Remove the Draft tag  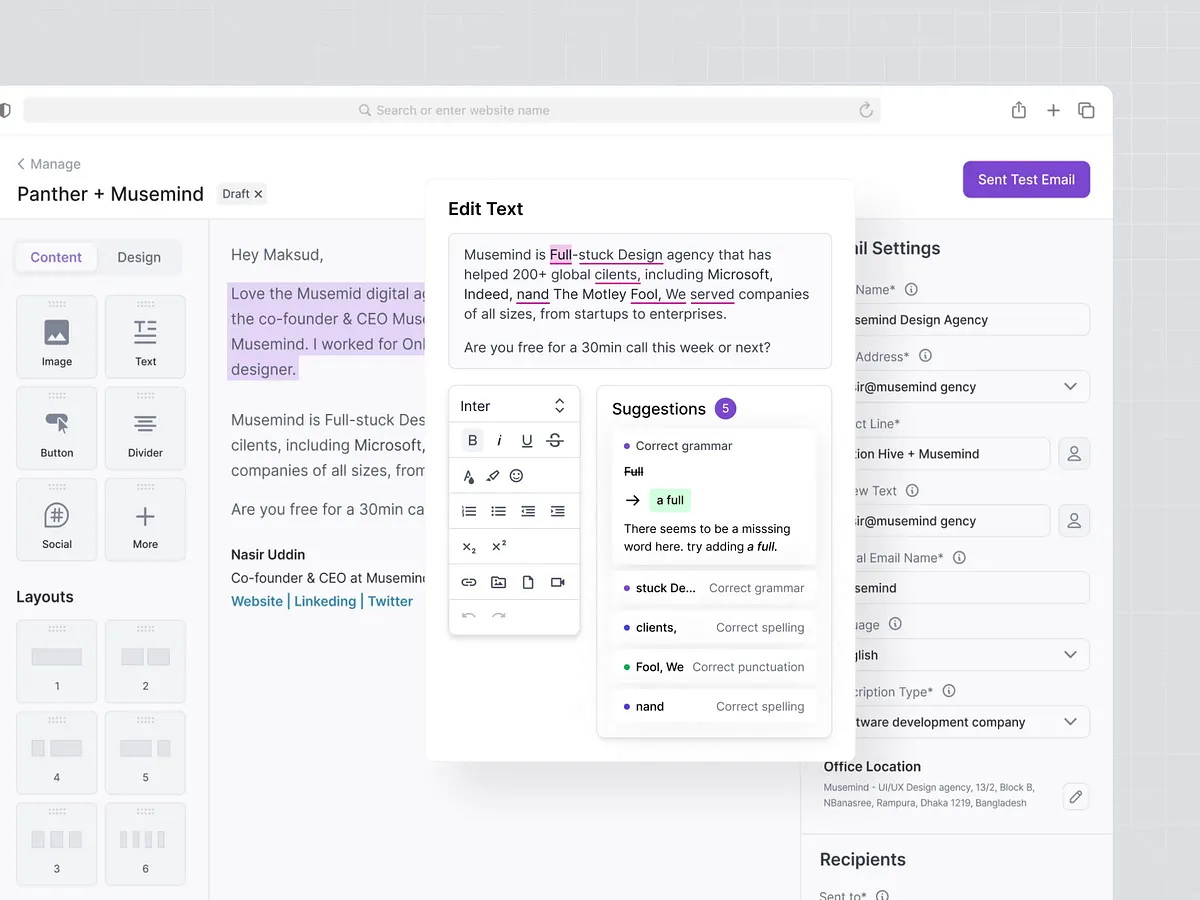click(258, 194)
